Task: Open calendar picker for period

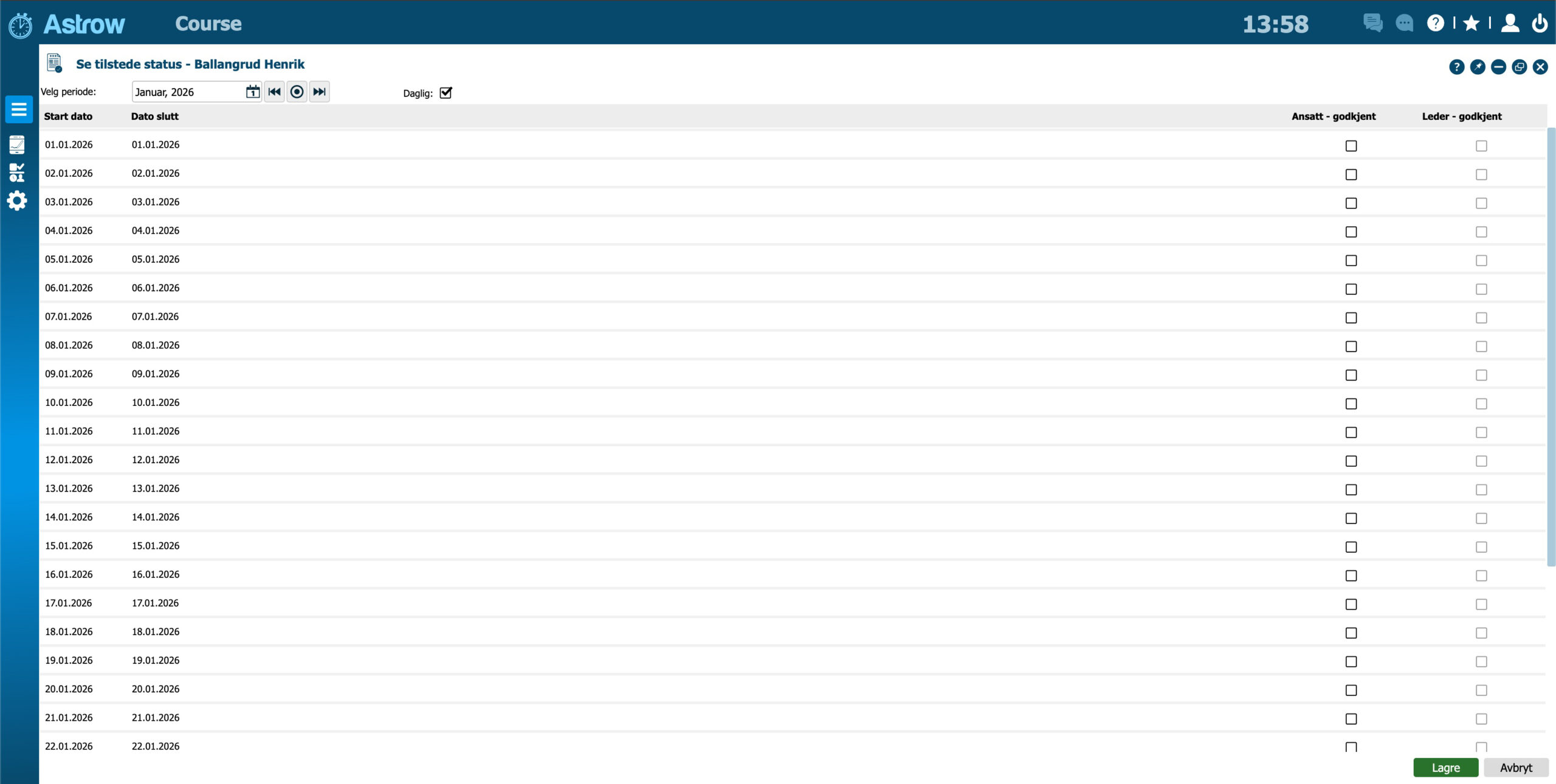Action: [x=252, y=92]
